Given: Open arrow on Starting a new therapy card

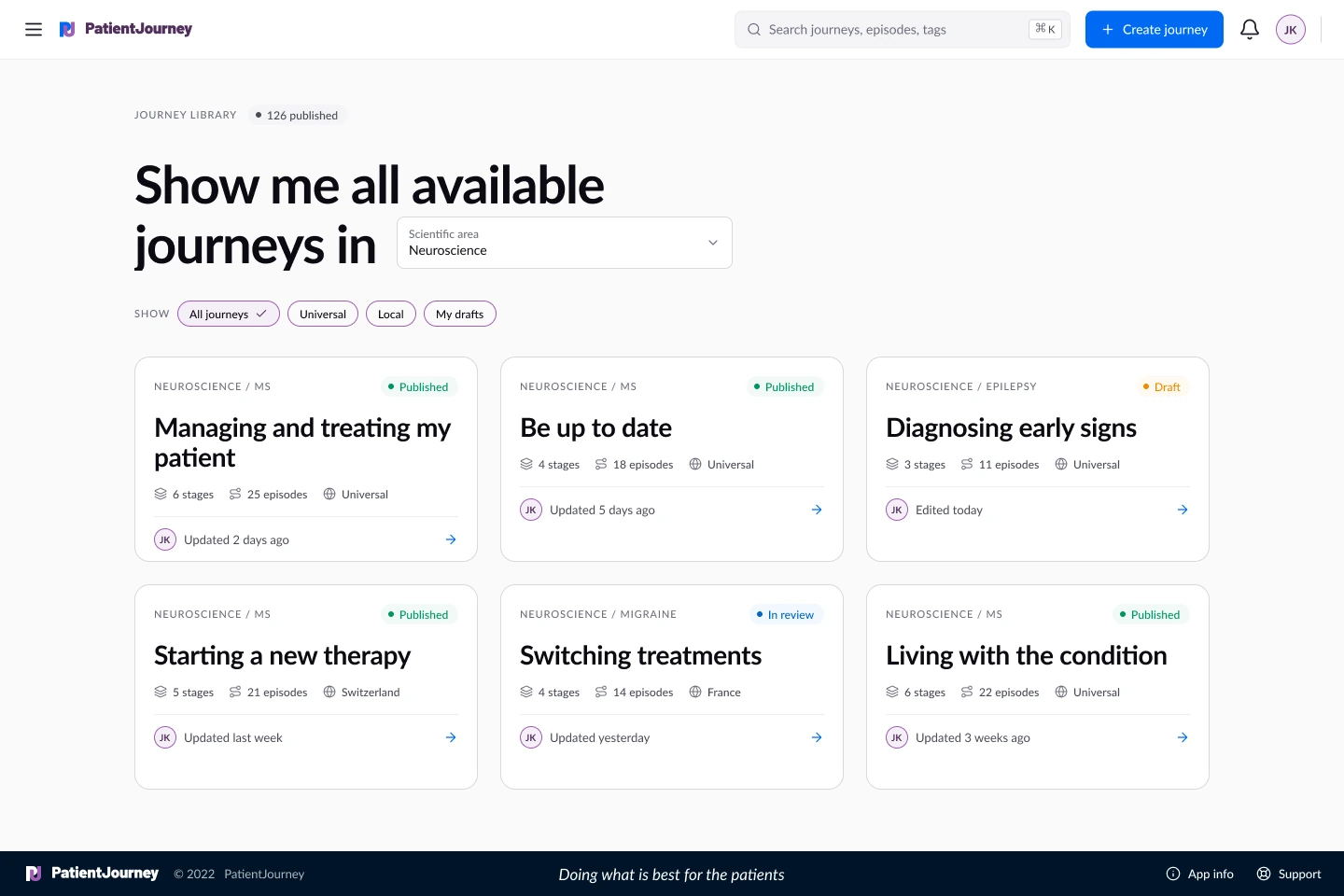Looking at the screenshot, I should tap(451, 737).
